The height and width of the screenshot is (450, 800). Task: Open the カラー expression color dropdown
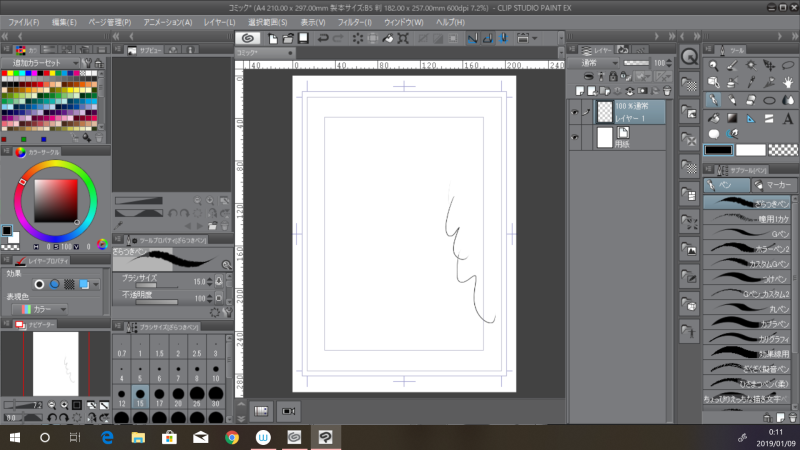pos(38,310)
